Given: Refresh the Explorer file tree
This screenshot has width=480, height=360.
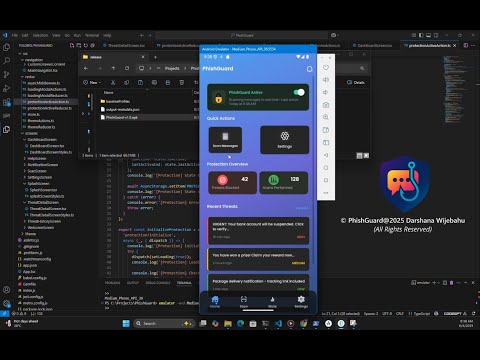Looking at the screenshot, I should 86,45.
